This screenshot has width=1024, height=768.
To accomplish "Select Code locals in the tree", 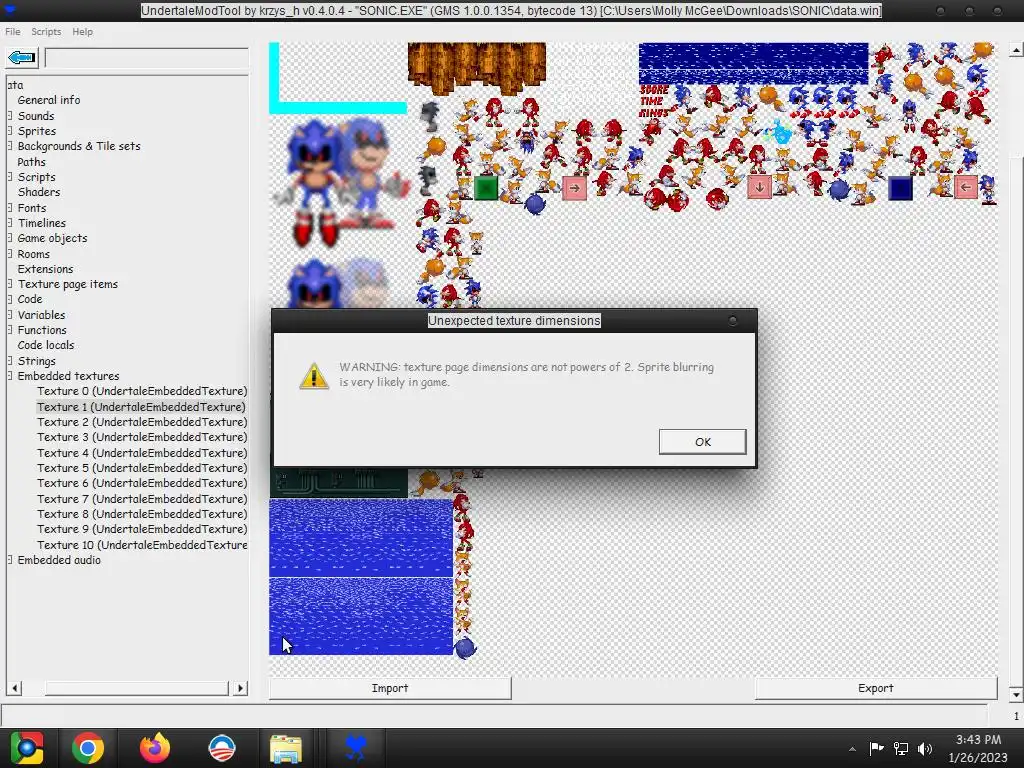I will (x=46, y=345).
